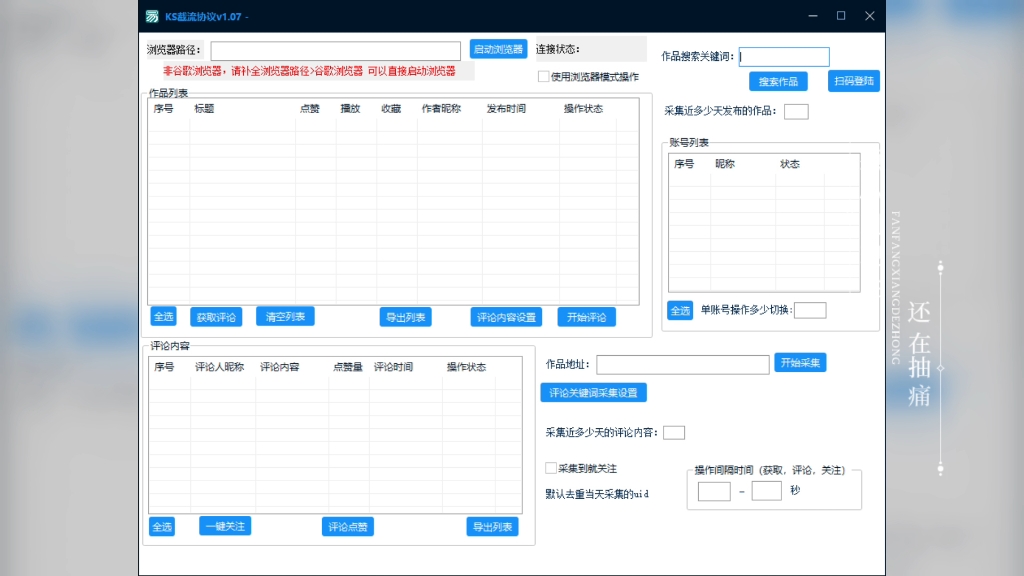Click the 启动浏览器 button
This screenshot has height=576, width=1024.
(498, 49)
